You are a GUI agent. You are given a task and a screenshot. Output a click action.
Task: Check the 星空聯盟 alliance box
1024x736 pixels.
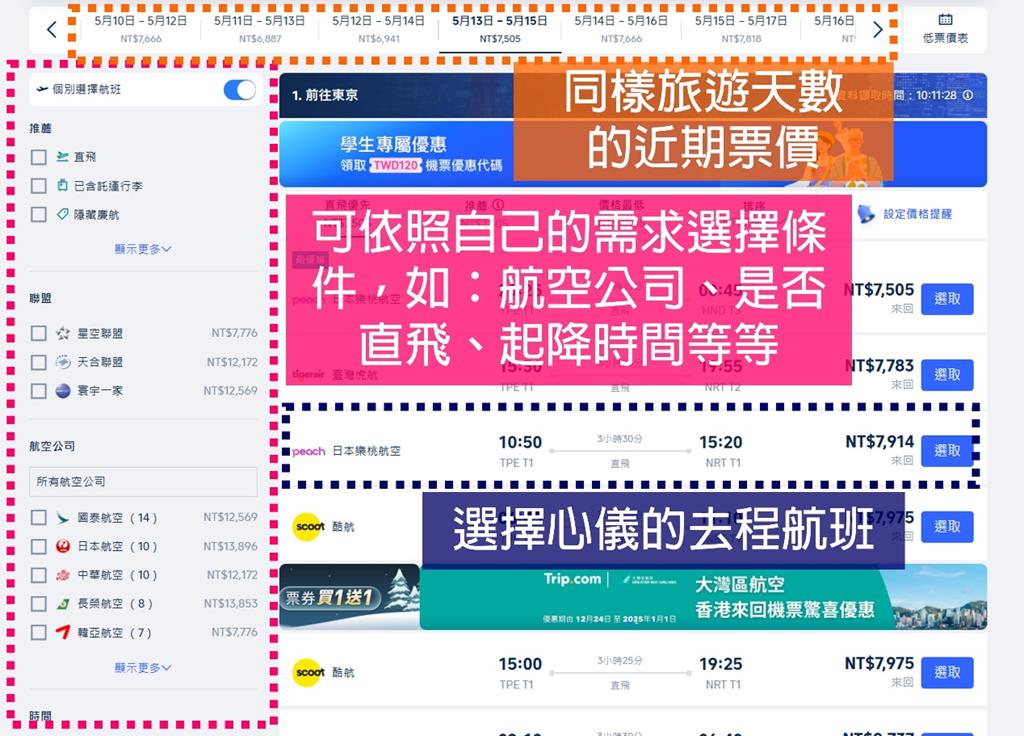tap(39, 333)
